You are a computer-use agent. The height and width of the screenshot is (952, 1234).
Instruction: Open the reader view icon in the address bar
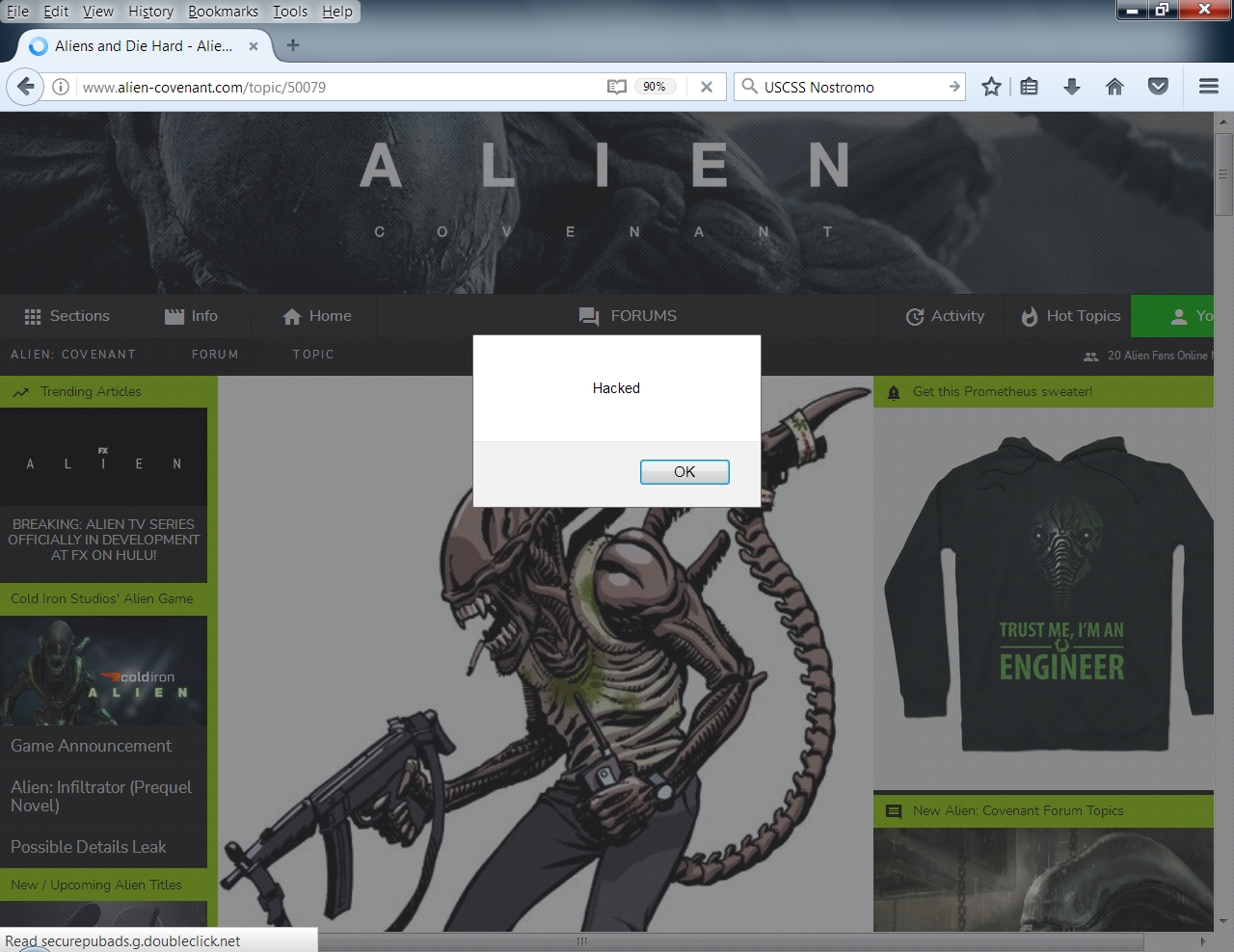point(617,87)
